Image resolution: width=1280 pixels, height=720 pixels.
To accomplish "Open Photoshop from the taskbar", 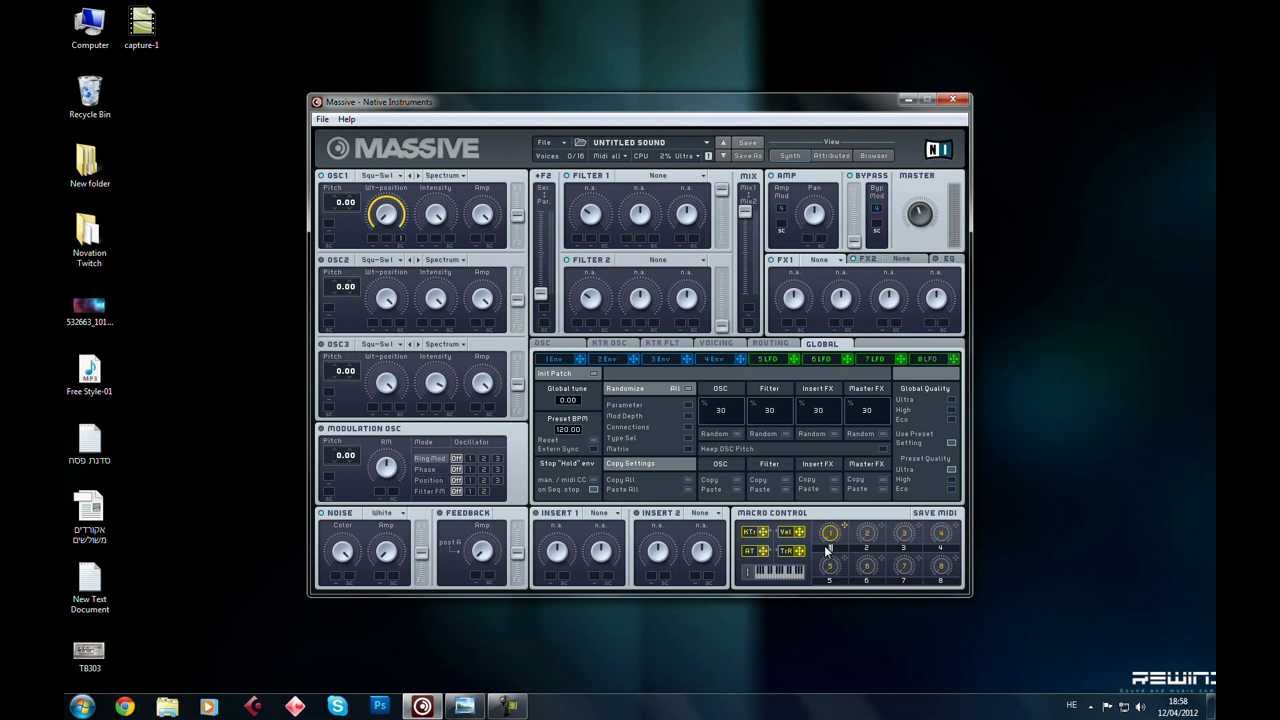I will [x=380, y=706].
